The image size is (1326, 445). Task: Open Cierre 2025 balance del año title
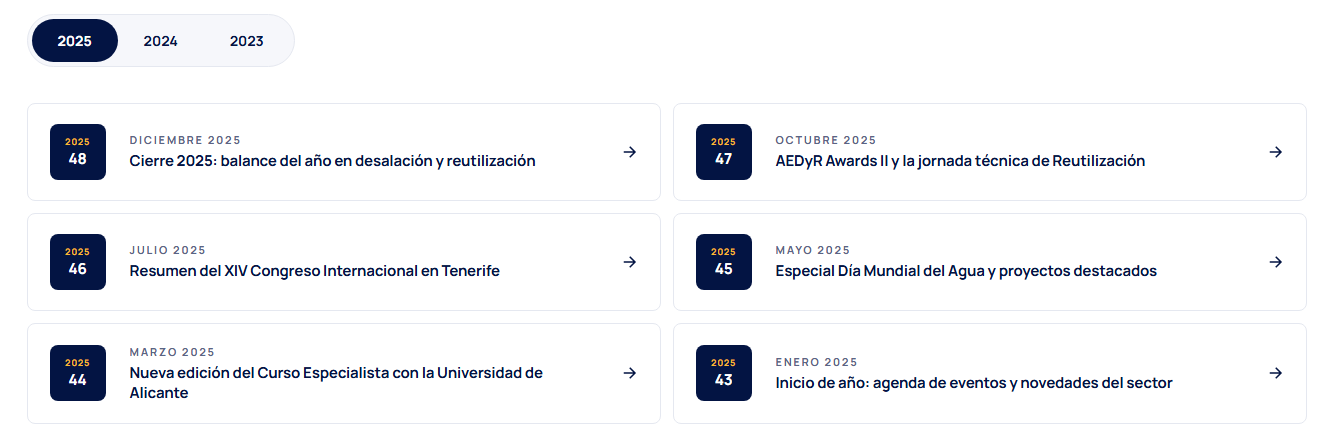point(333,161)
